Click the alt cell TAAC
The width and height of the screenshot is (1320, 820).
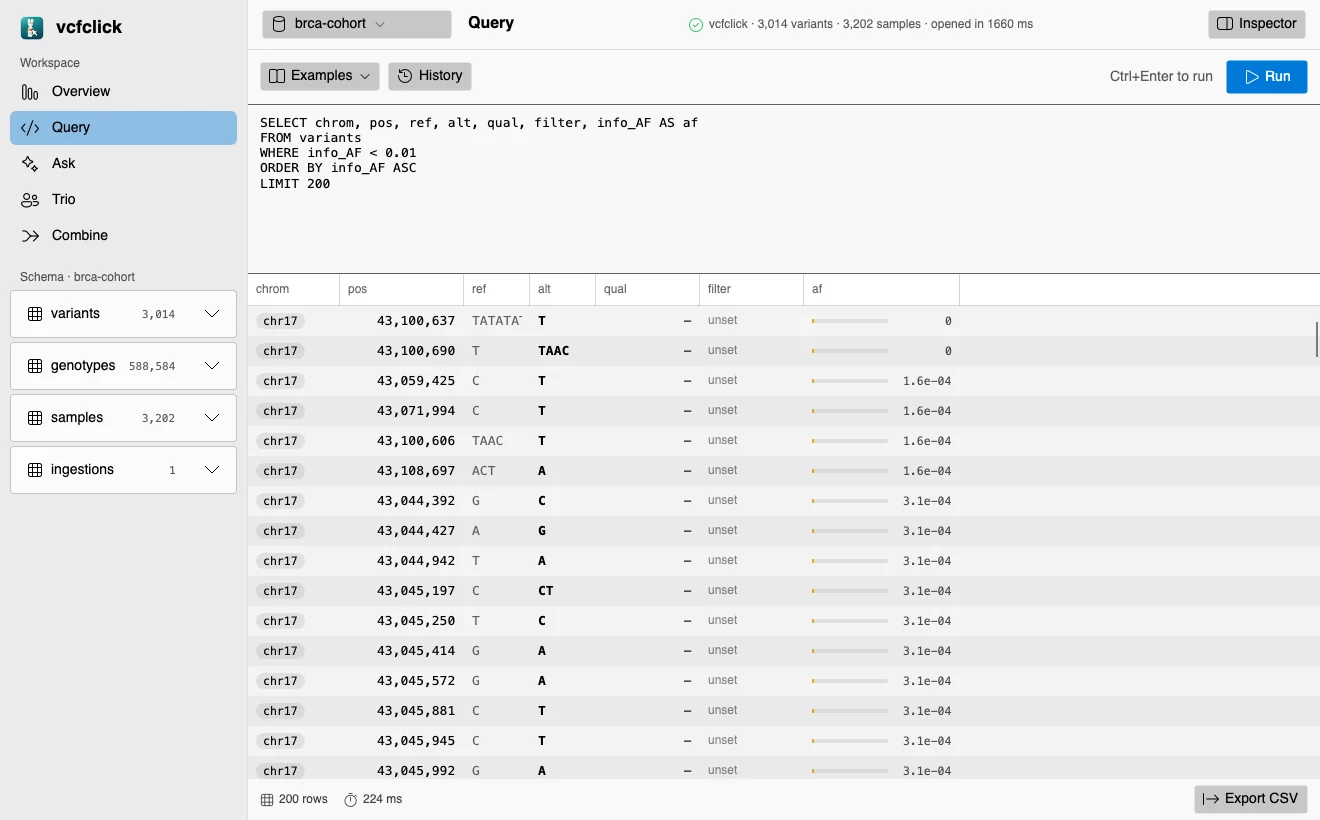[554, 351]
